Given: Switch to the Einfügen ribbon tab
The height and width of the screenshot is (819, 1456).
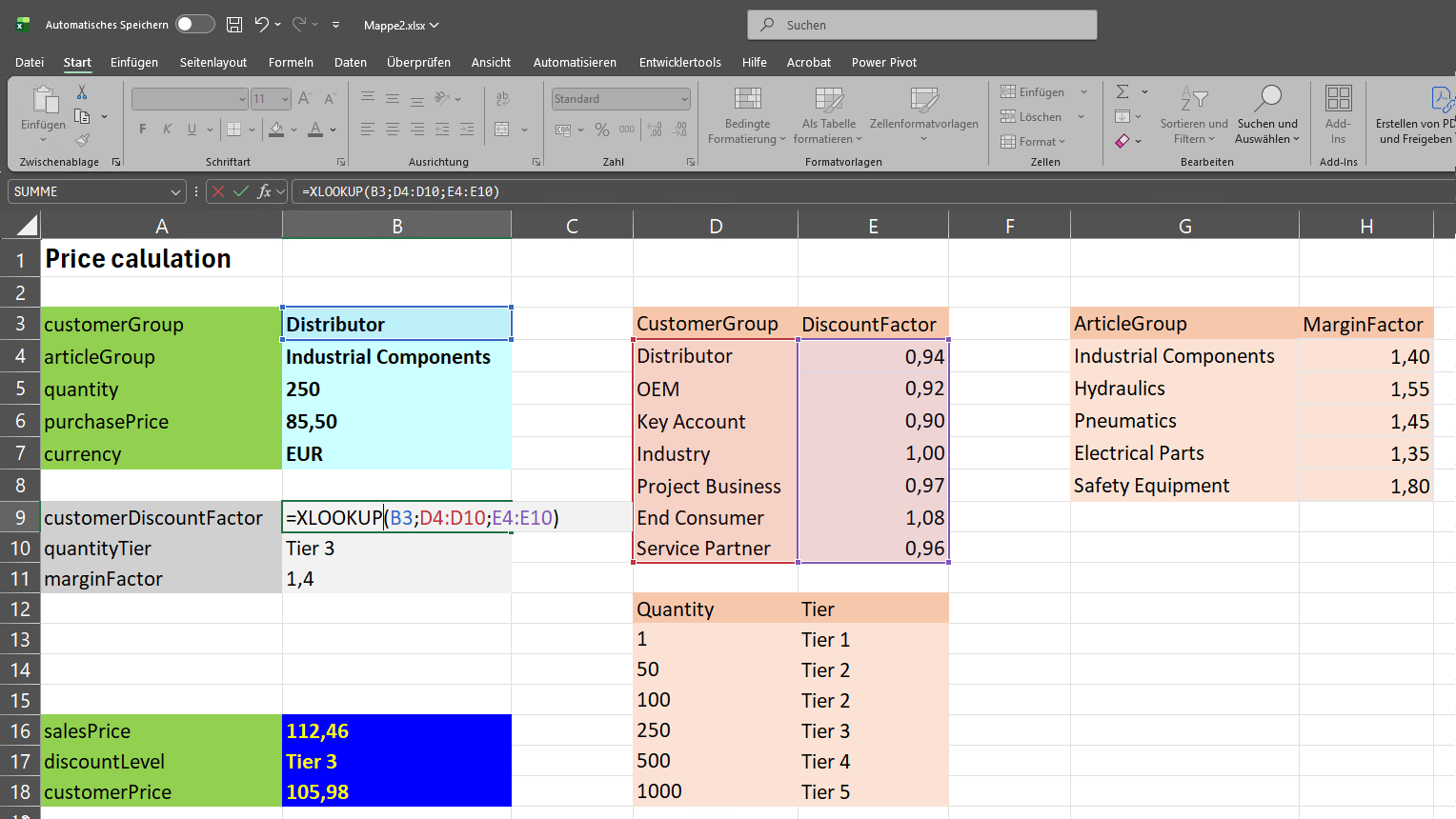Looking at the screenshot, I should 134,62.
